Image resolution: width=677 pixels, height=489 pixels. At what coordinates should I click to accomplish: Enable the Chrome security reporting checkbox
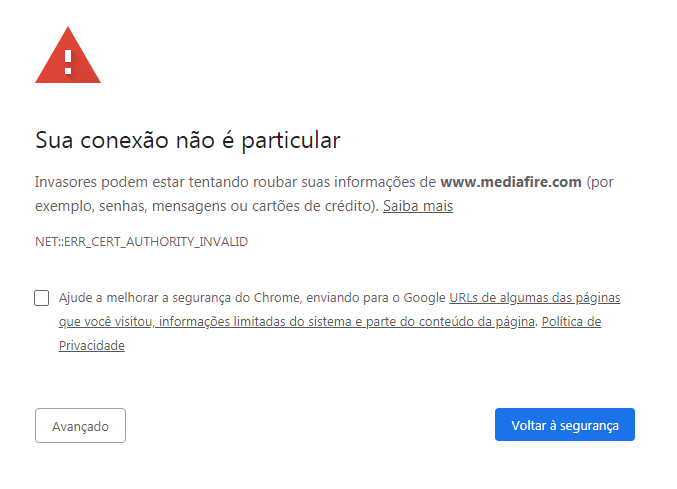[x=42, y=298]
